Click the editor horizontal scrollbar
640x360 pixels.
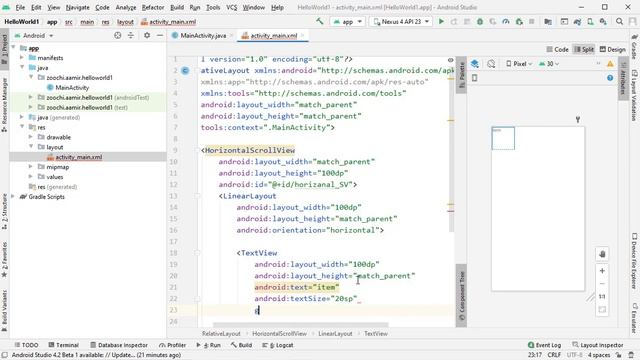(x=300, y=325)
